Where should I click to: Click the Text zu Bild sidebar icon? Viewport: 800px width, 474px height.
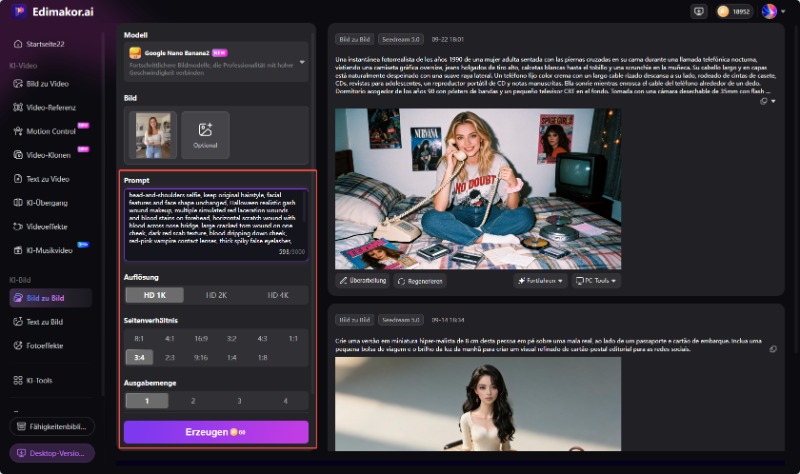pyautogui.click(x=18, y=321)
